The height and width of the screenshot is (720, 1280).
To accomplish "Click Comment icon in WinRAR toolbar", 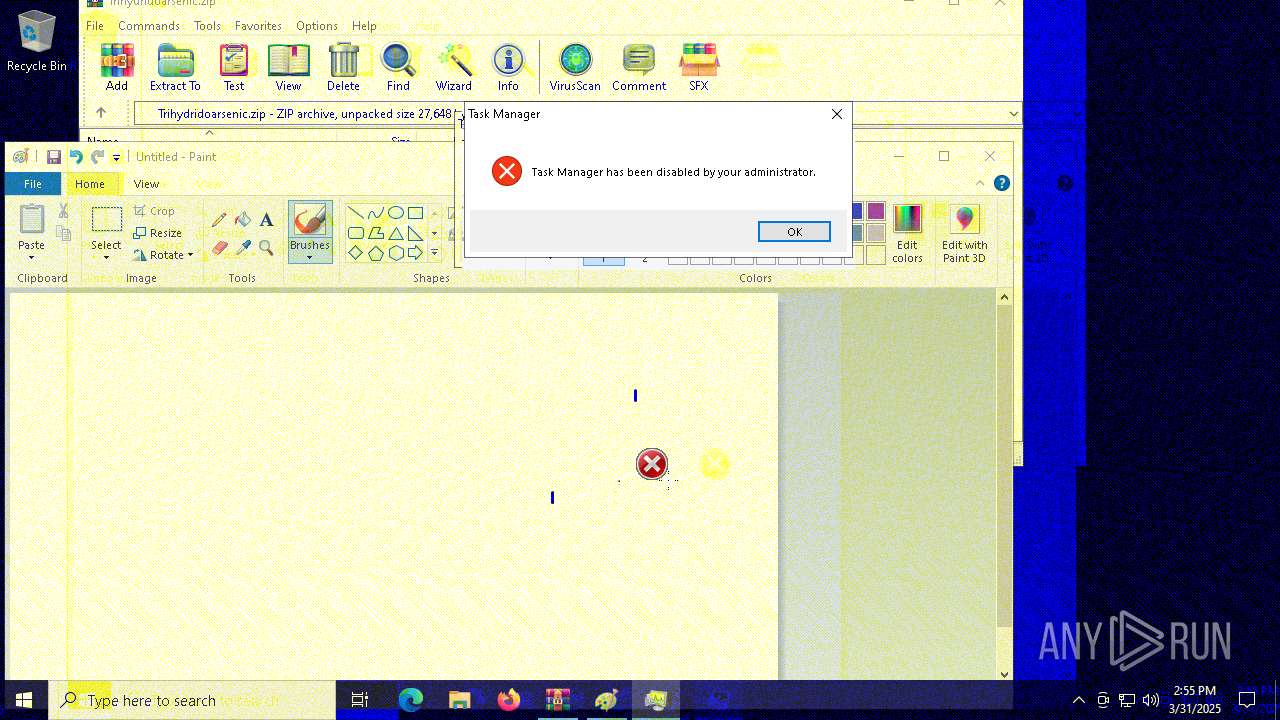I will coord(639,67).
